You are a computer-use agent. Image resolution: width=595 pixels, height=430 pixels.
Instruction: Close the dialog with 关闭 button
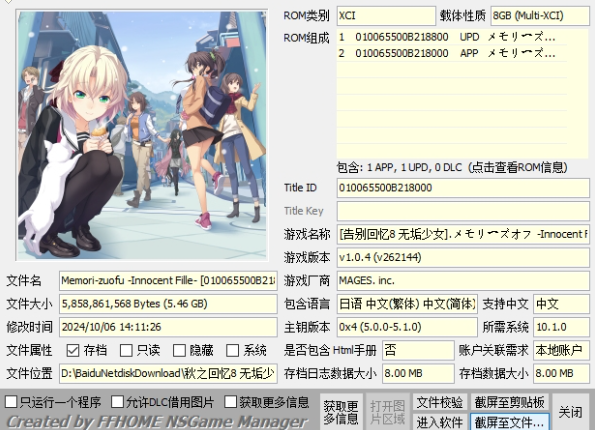pyautogui.click(x=570, y=412)
